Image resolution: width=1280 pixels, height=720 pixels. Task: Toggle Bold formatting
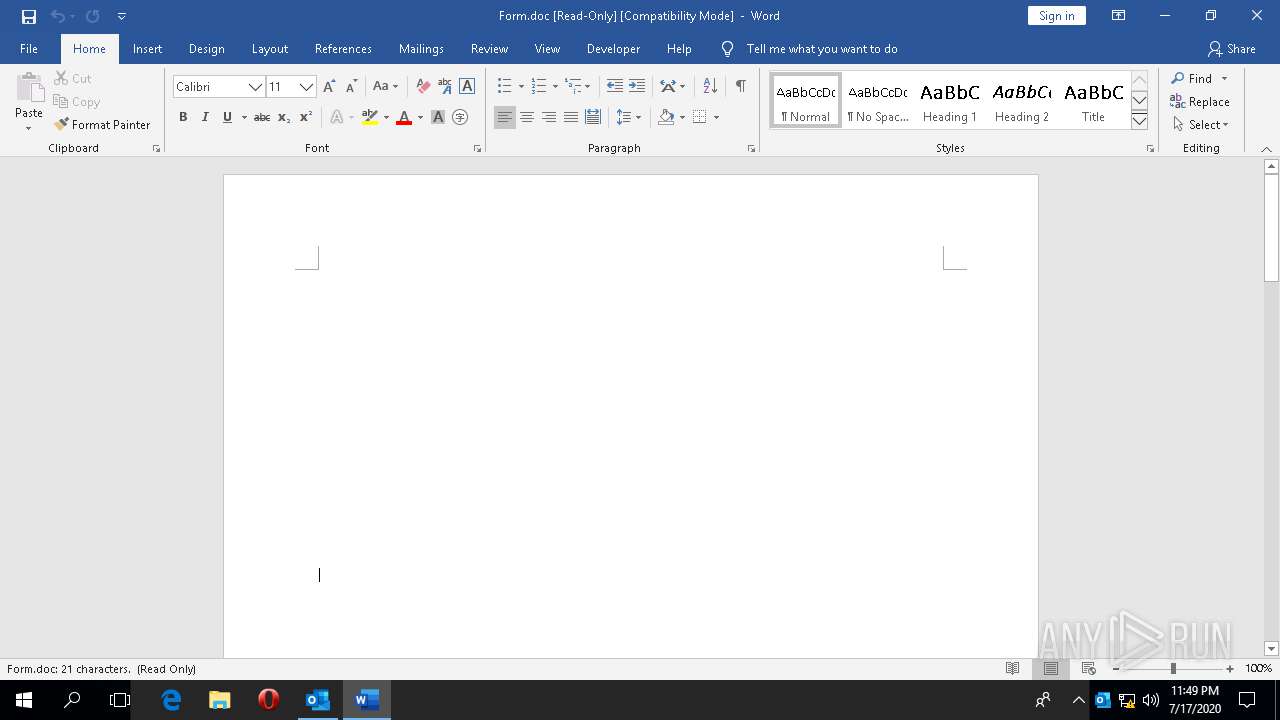[183, 117]
